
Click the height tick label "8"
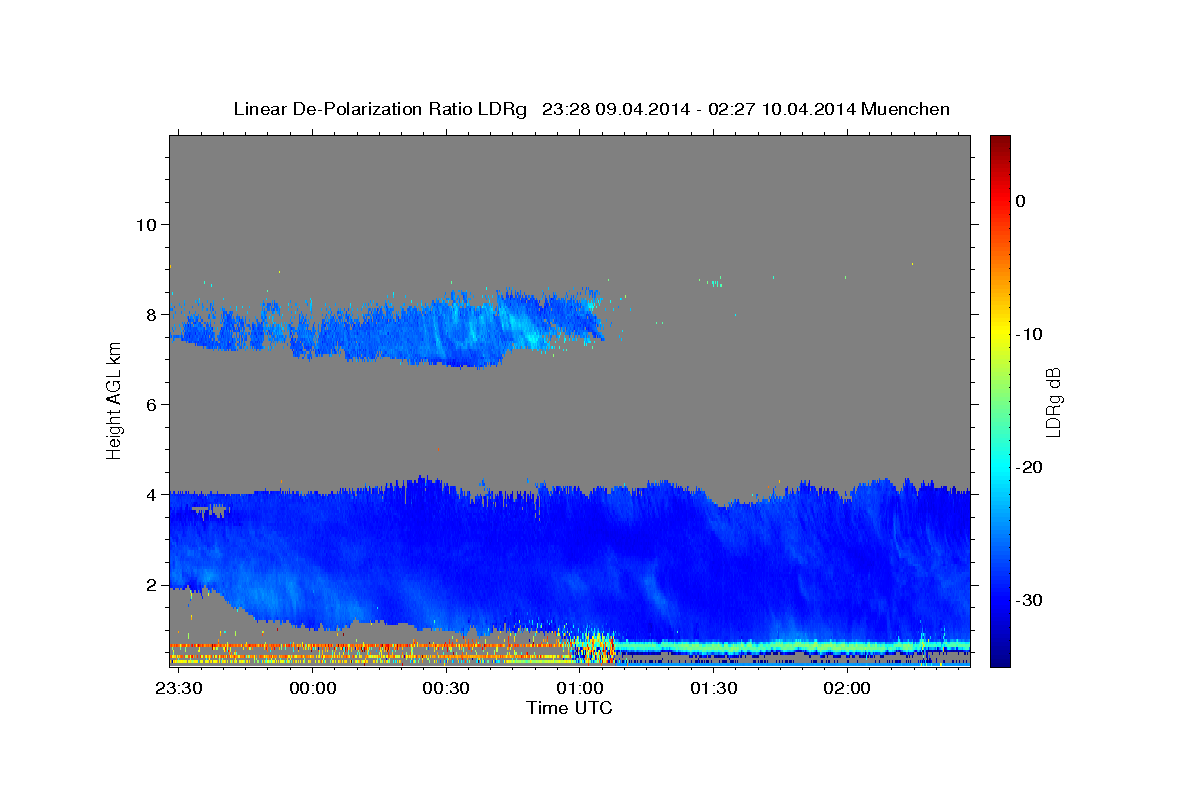click(x=150, y=314)
